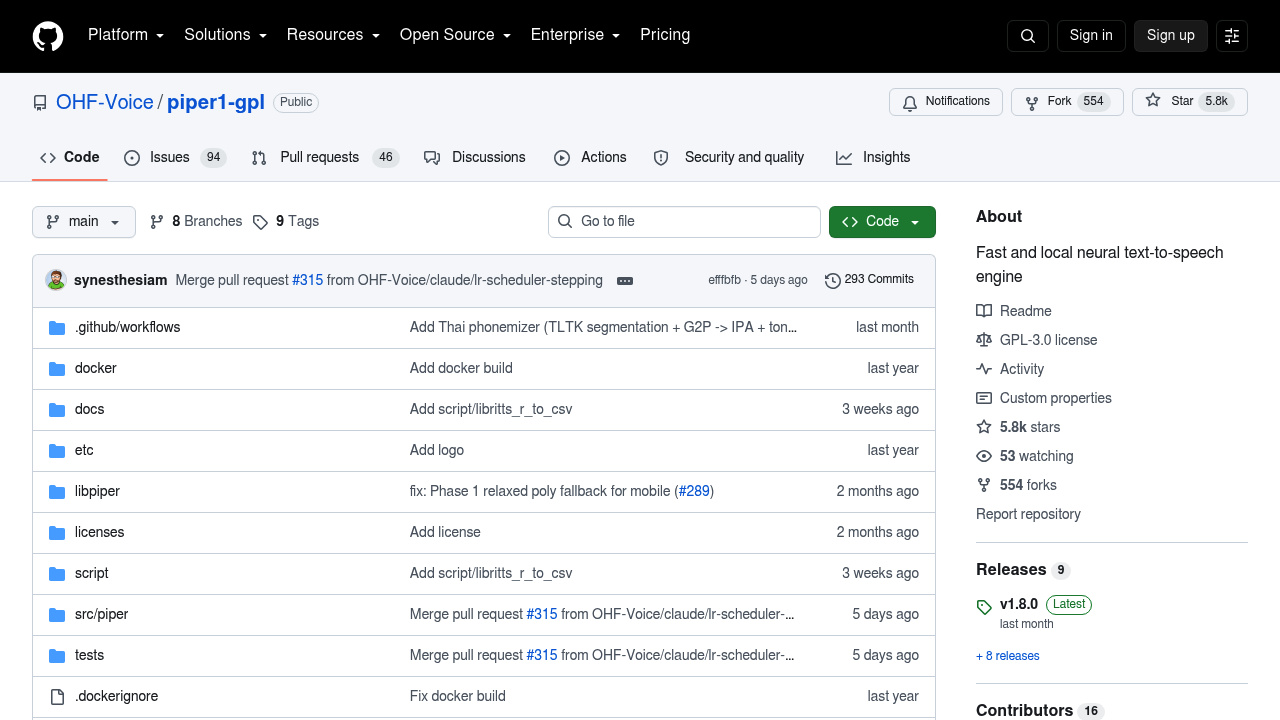Expand the Open Source menu
Image resolution: width=1280 pixels, height=720 pixels.
click(x=455, y=35)
